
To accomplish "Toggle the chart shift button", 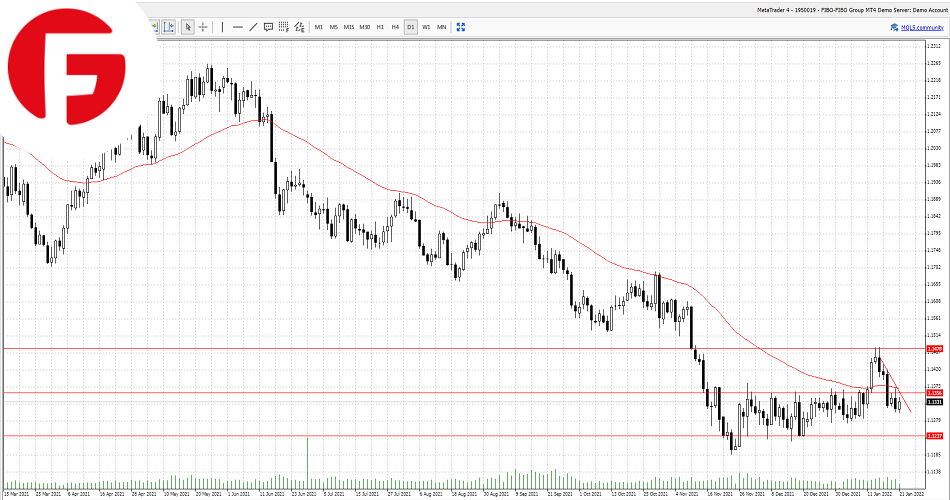I will [168, 27].
